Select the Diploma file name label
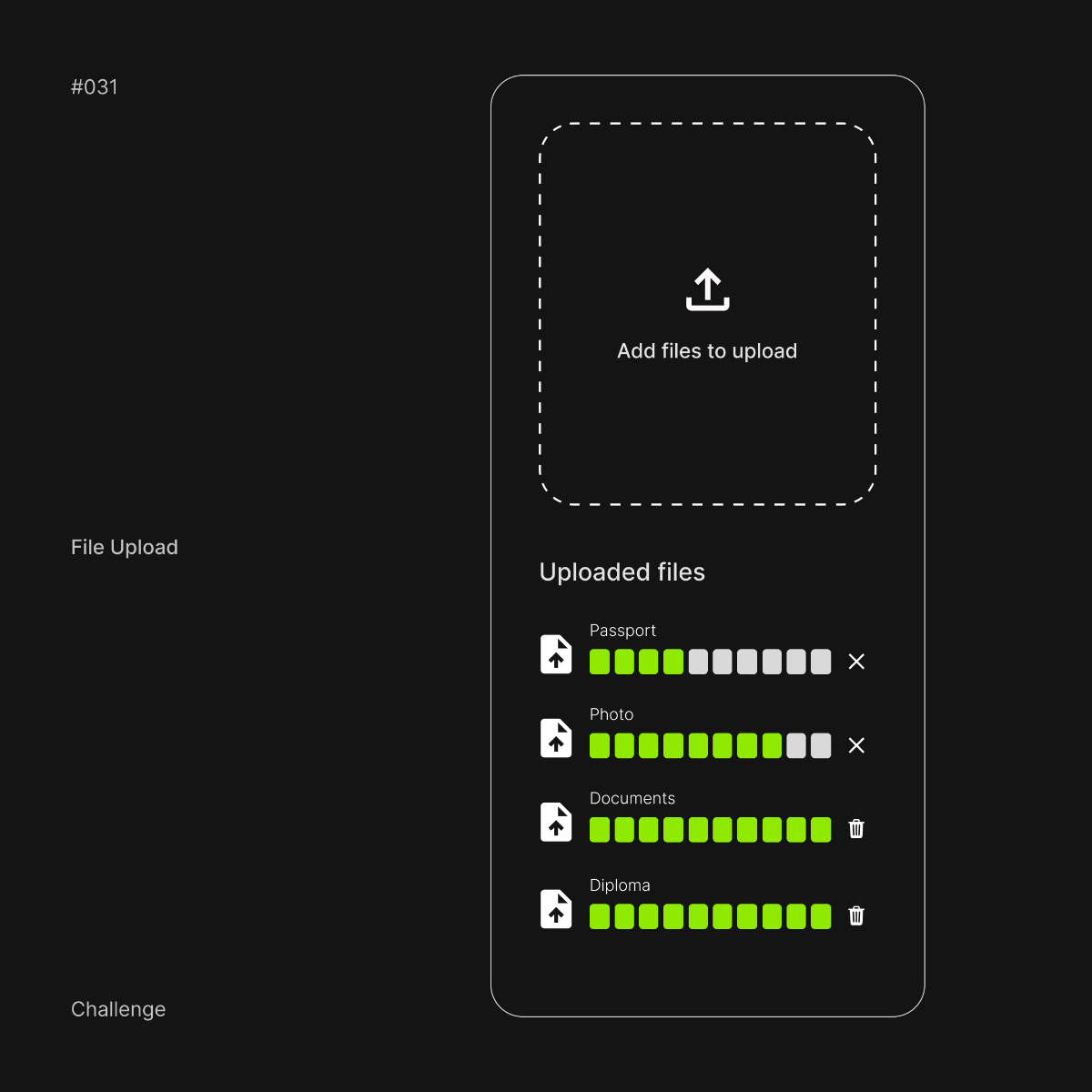The image size is (1092, 1092). pos(620,885)
